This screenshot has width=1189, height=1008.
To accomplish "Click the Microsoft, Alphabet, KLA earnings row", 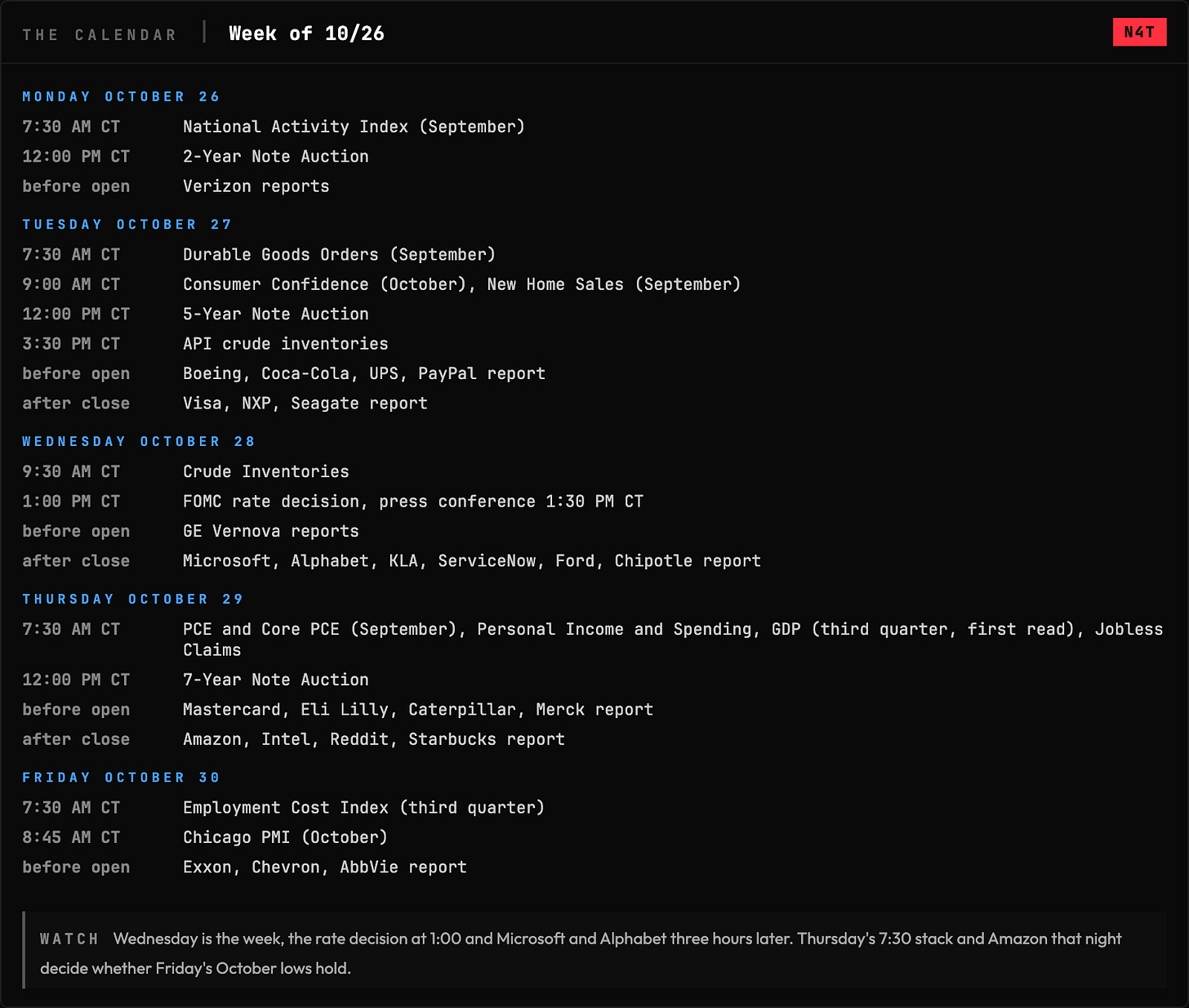I will 471,561.
